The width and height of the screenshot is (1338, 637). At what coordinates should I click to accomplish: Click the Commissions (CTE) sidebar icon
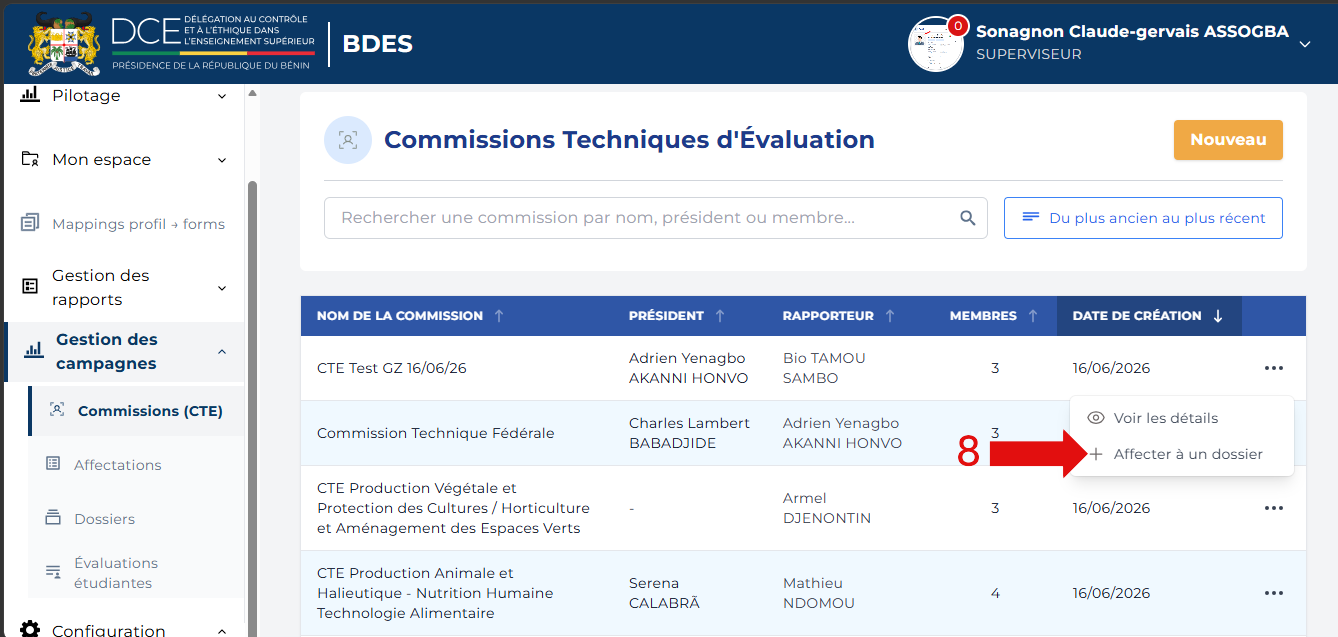click(x=57, y=410)
